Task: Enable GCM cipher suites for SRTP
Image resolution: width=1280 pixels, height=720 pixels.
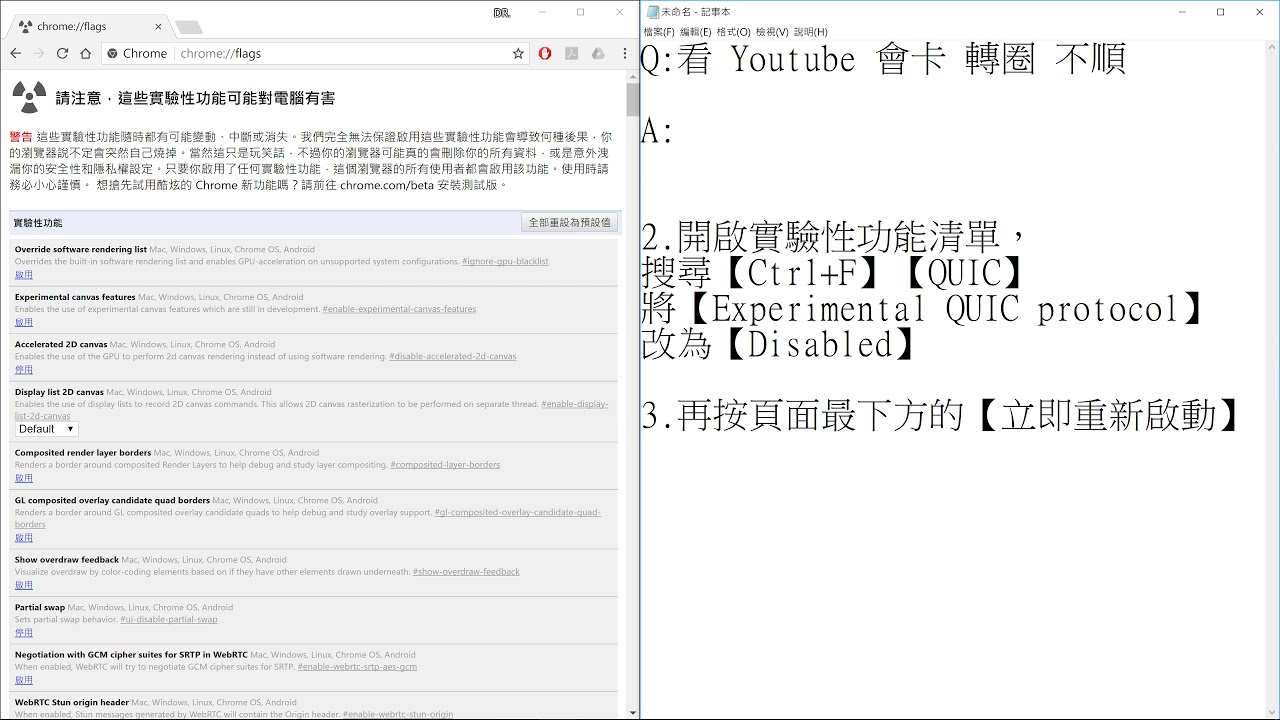Action: point(24,680)
